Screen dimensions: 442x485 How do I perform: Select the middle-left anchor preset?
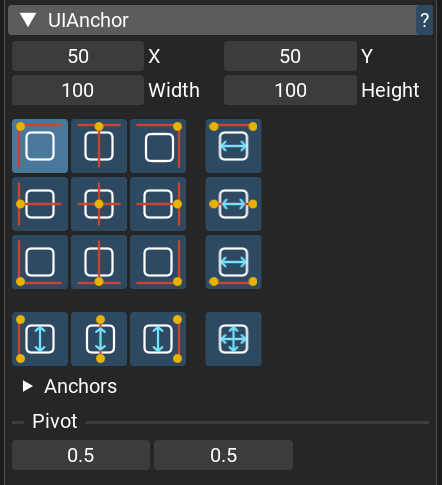40,204
